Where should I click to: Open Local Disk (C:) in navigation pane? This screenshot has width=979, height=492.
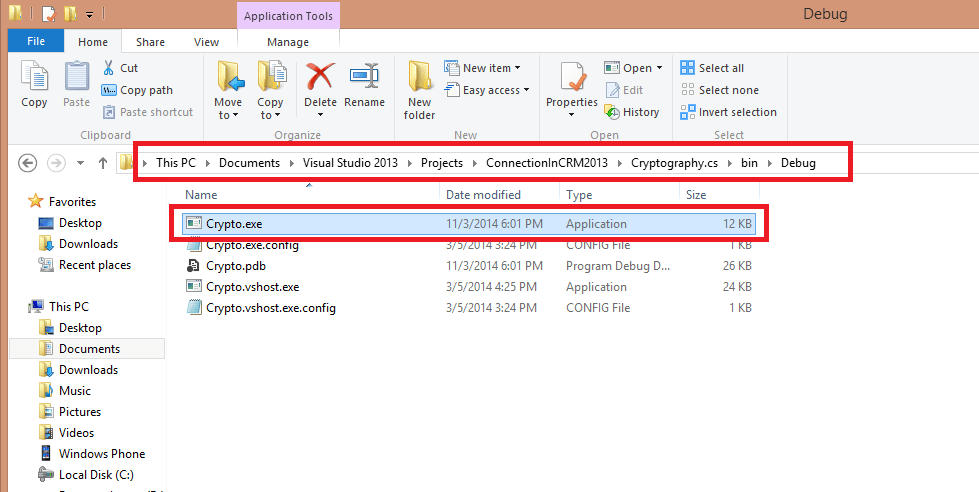click(x=96, y=475)
